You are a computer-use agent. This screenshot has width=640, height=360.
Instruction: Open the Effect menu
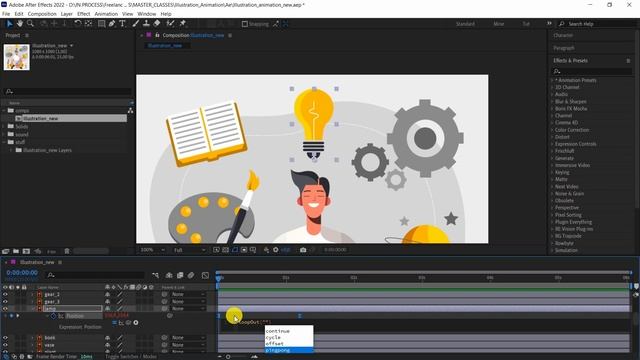pos(83,14)
